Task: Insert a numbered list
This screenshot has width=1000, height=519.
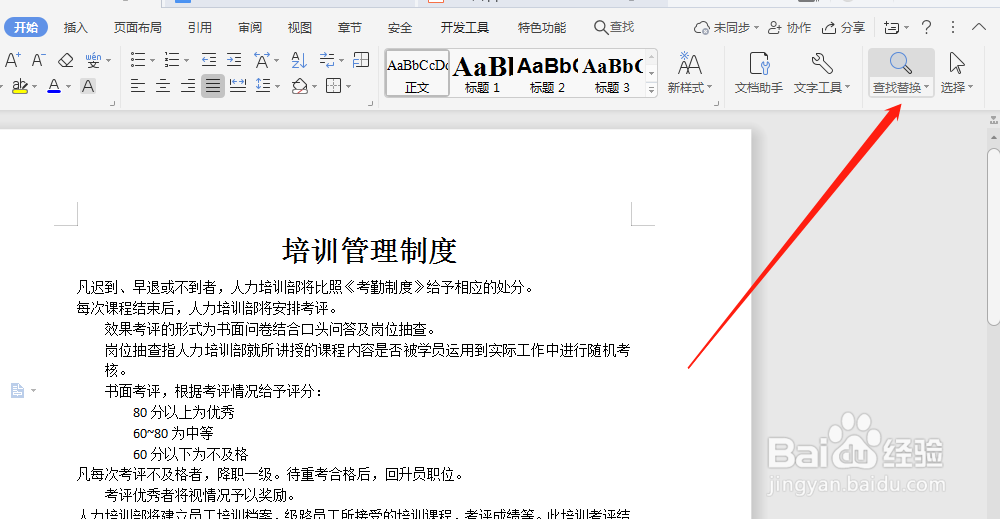Action: [x=172, y=61]
